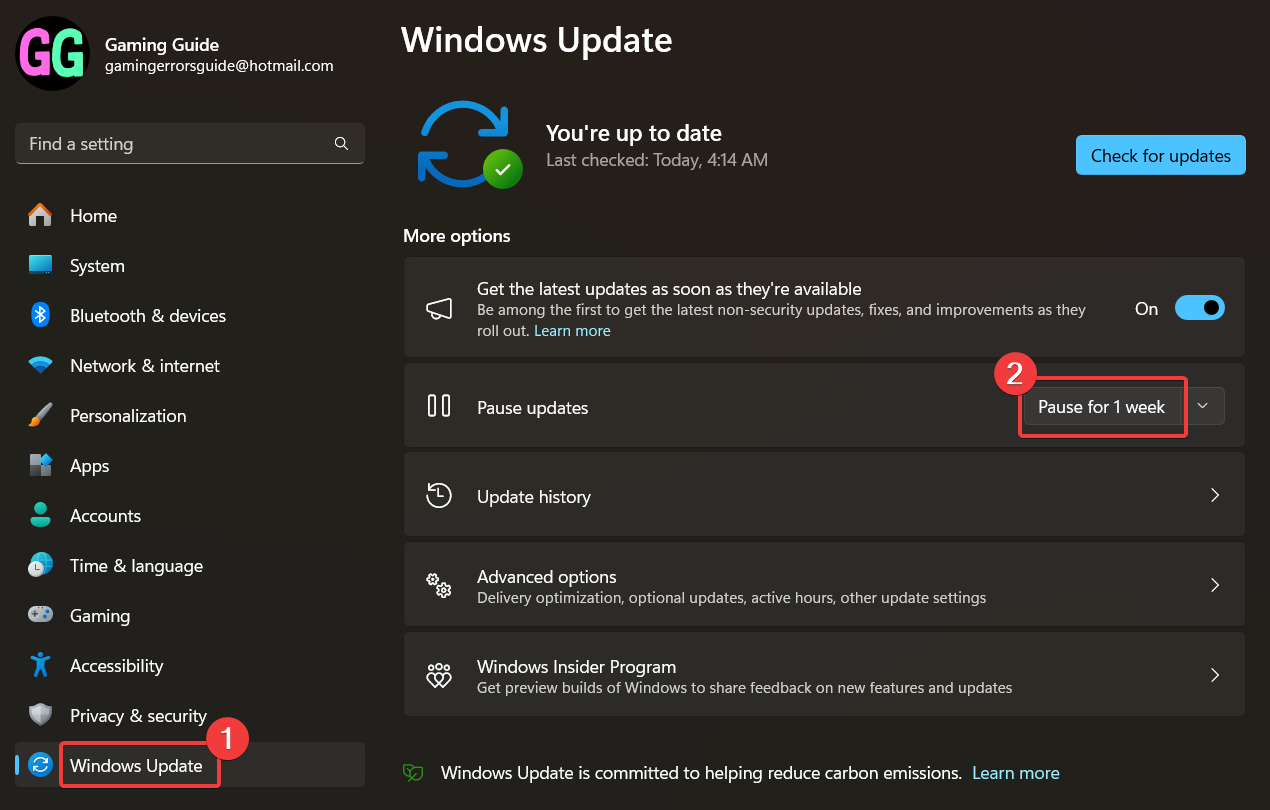The image size is (1270, 810).
Task: Click the Windows Insider Program hearts icon
Action: pos(439,676)
